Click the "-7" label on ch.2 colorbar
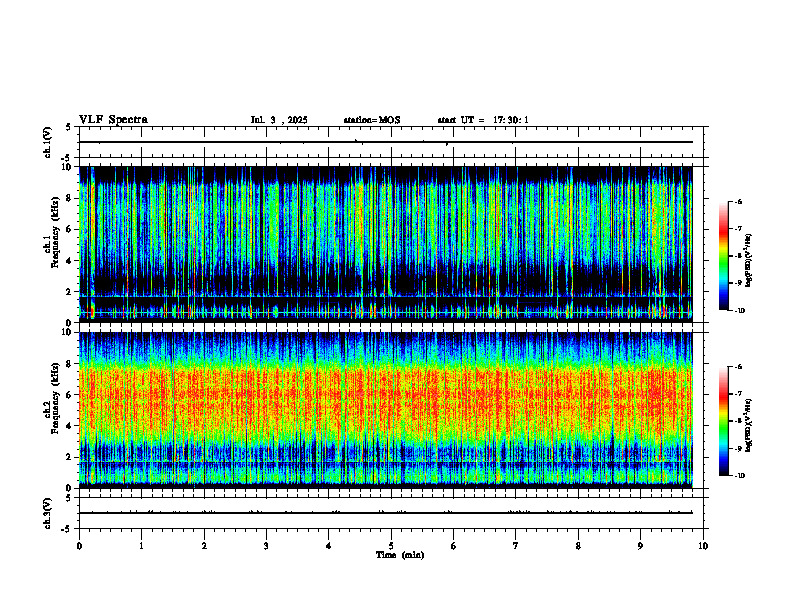Image resolution: width=792 pixels, height=612 pixels. click(738, 394)
